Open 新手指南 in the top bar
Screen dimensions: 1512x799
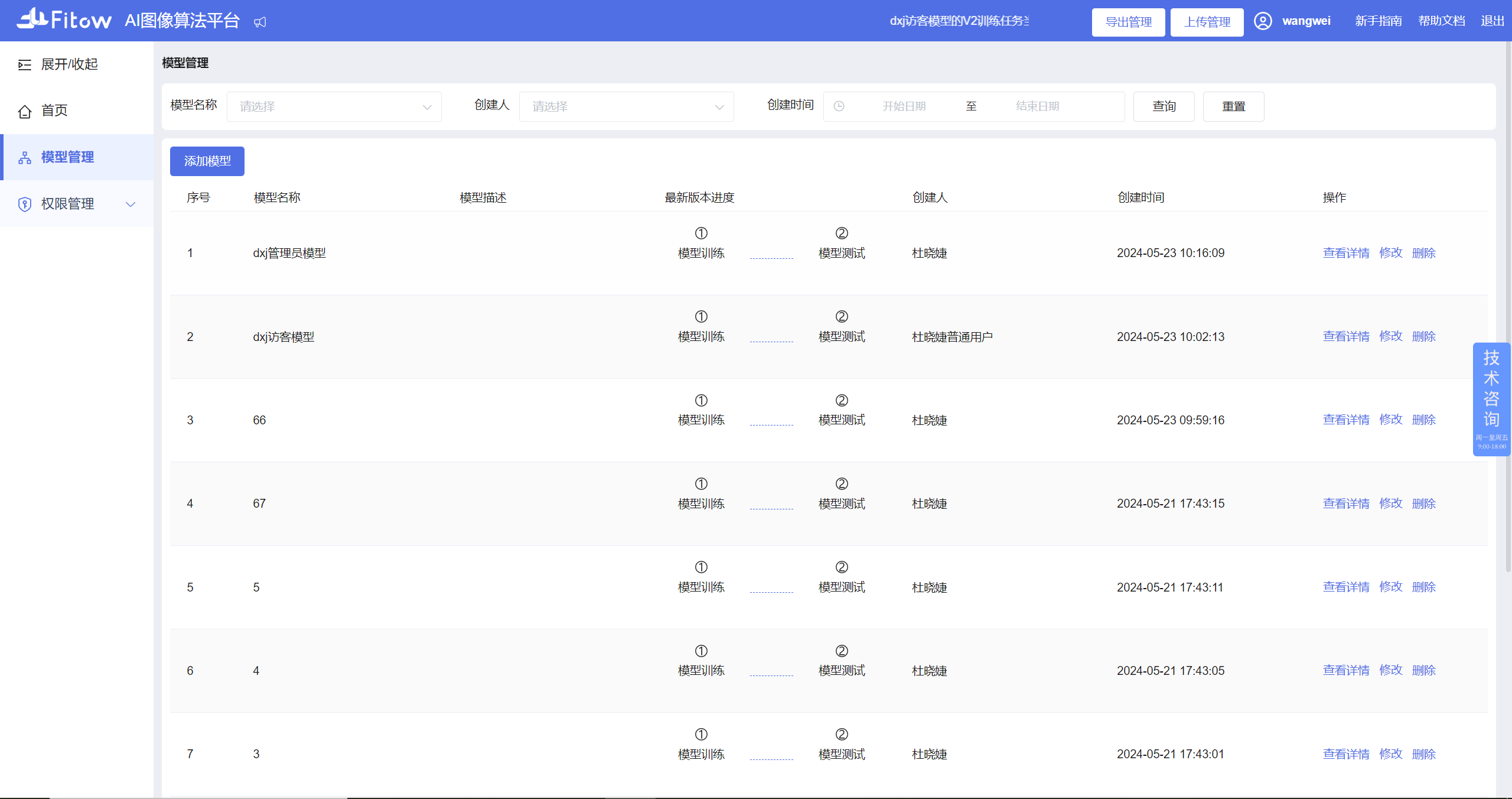(x=1379, y=21)
